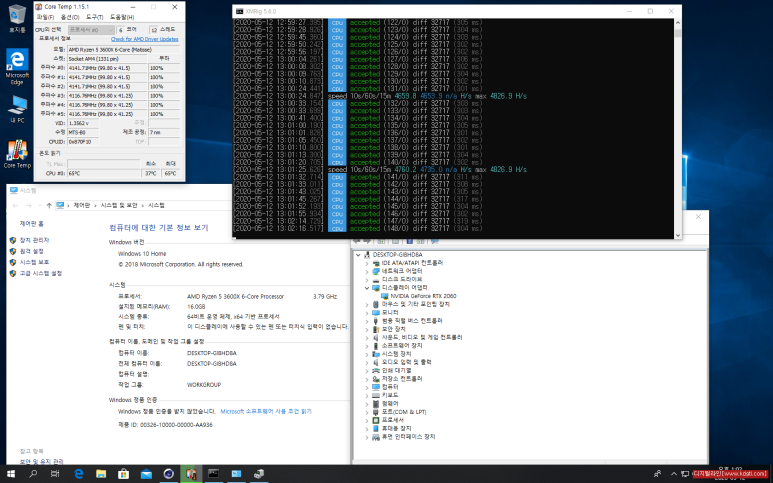Click the up-arrow navigation icon in System window

(x=49, y=206)
